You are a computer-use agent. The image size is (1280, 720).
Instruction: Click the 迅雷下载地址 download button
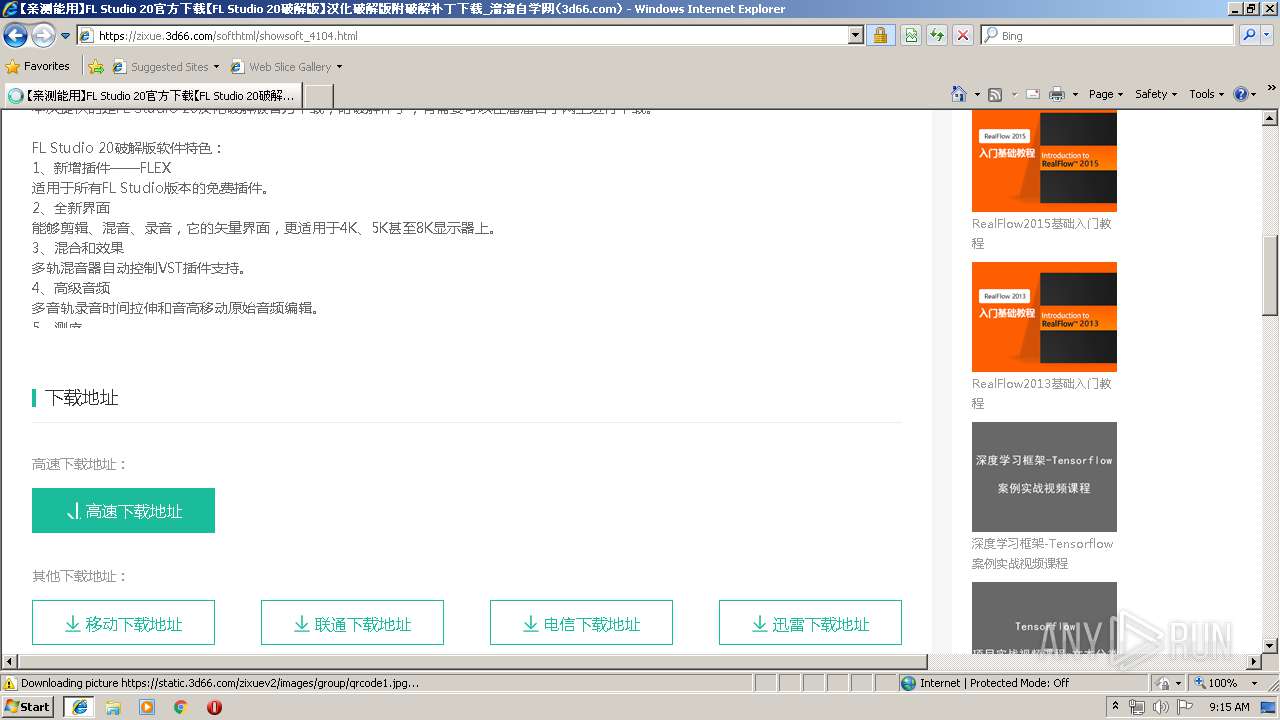810,623
